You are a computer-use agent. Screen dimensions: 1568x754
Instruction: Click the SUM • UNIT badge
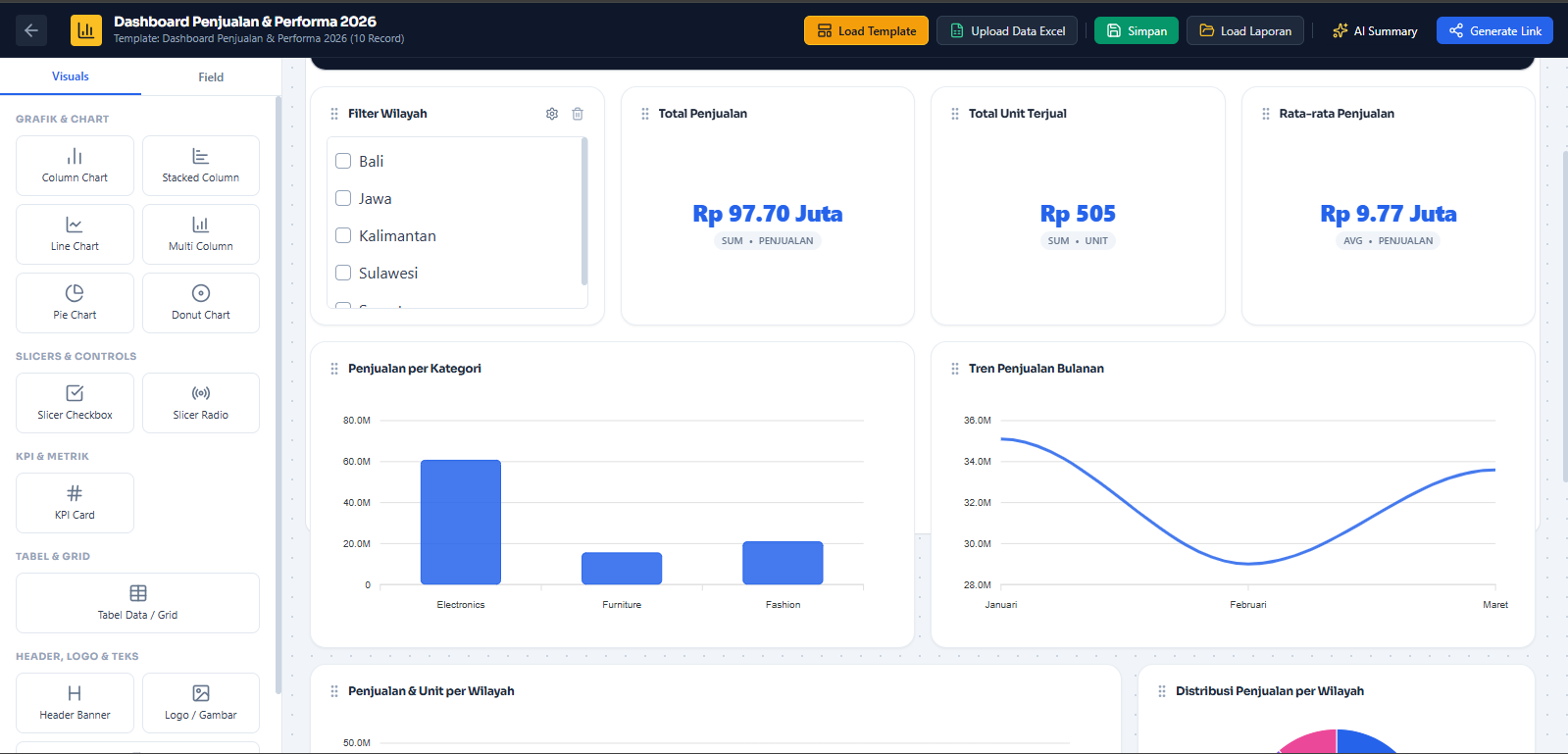1078,241
